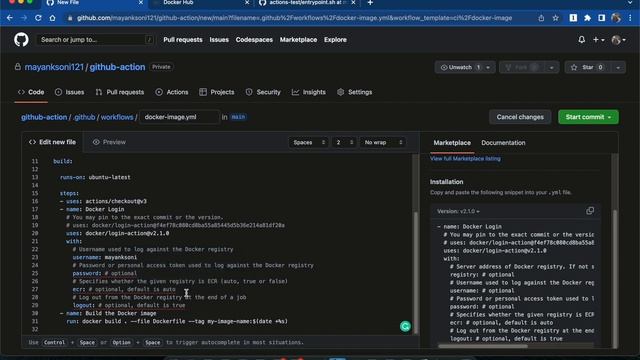
Task: Click the GitHub Octocat logo
Action: [21, 40]
